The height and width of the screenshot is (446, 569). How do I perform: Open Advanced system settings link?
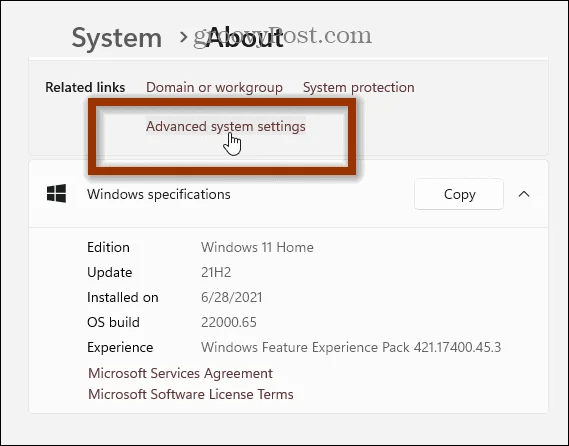(x=225, y=126)
